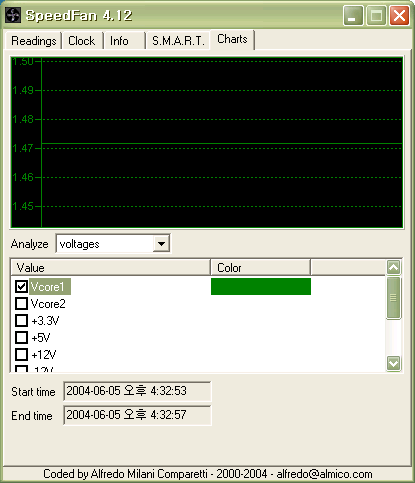Close the SpeedFan window

coord(399,15)
